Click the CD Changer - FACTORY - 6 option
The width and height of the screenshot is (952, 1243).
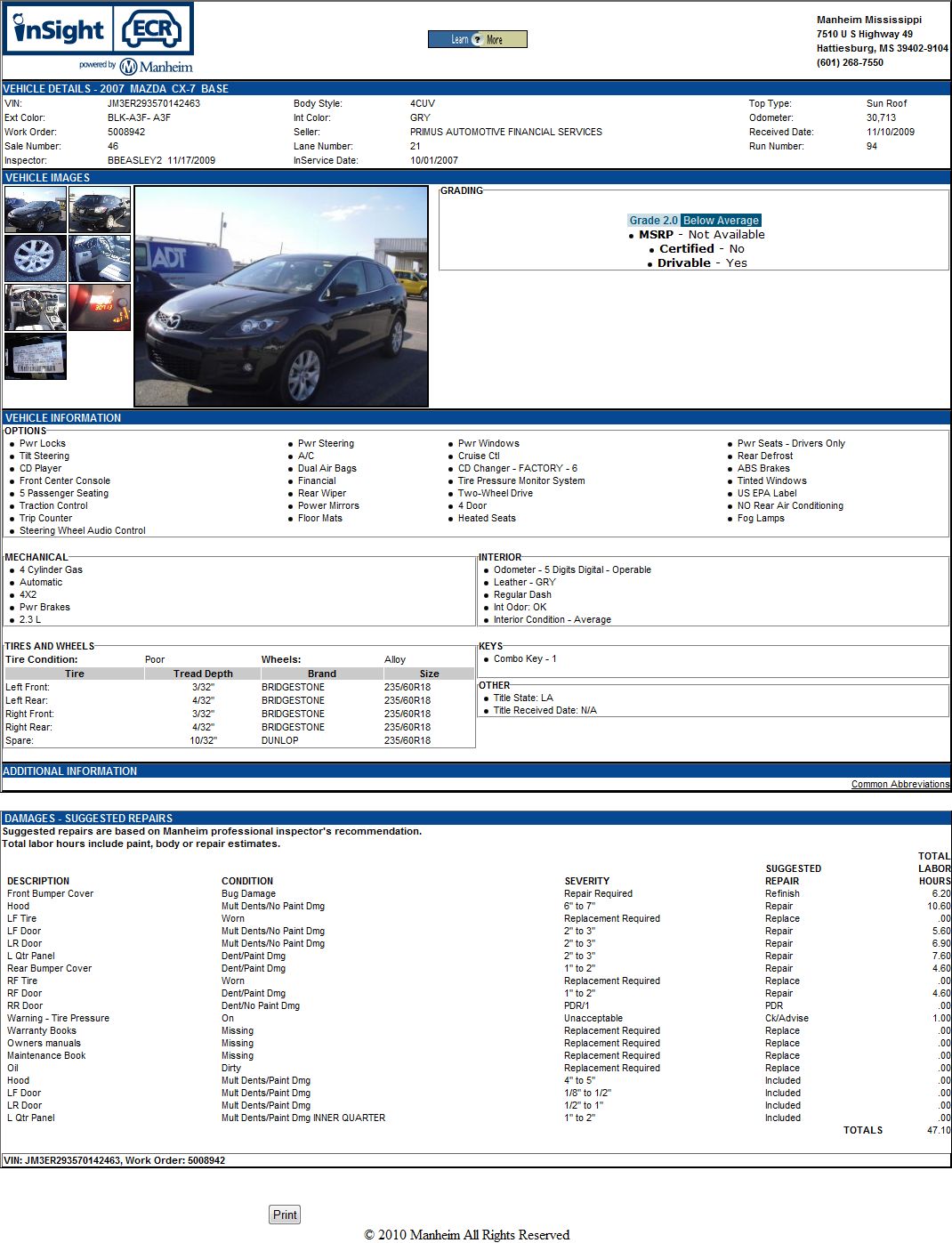pyautogui.click(x=518, y=468)
